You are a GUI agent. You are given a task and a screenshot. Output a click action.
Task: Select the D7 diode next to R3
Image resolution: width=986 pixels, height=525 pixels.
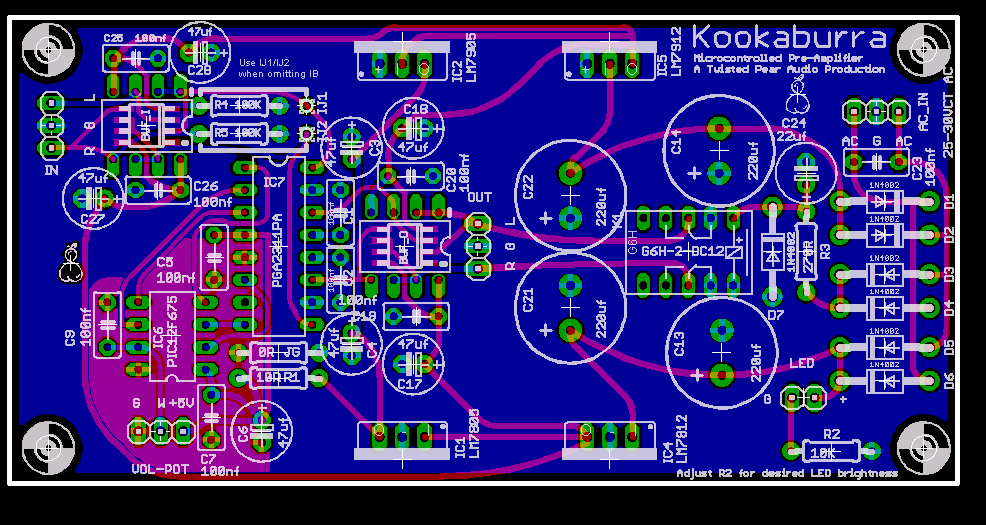coord(772,250)
